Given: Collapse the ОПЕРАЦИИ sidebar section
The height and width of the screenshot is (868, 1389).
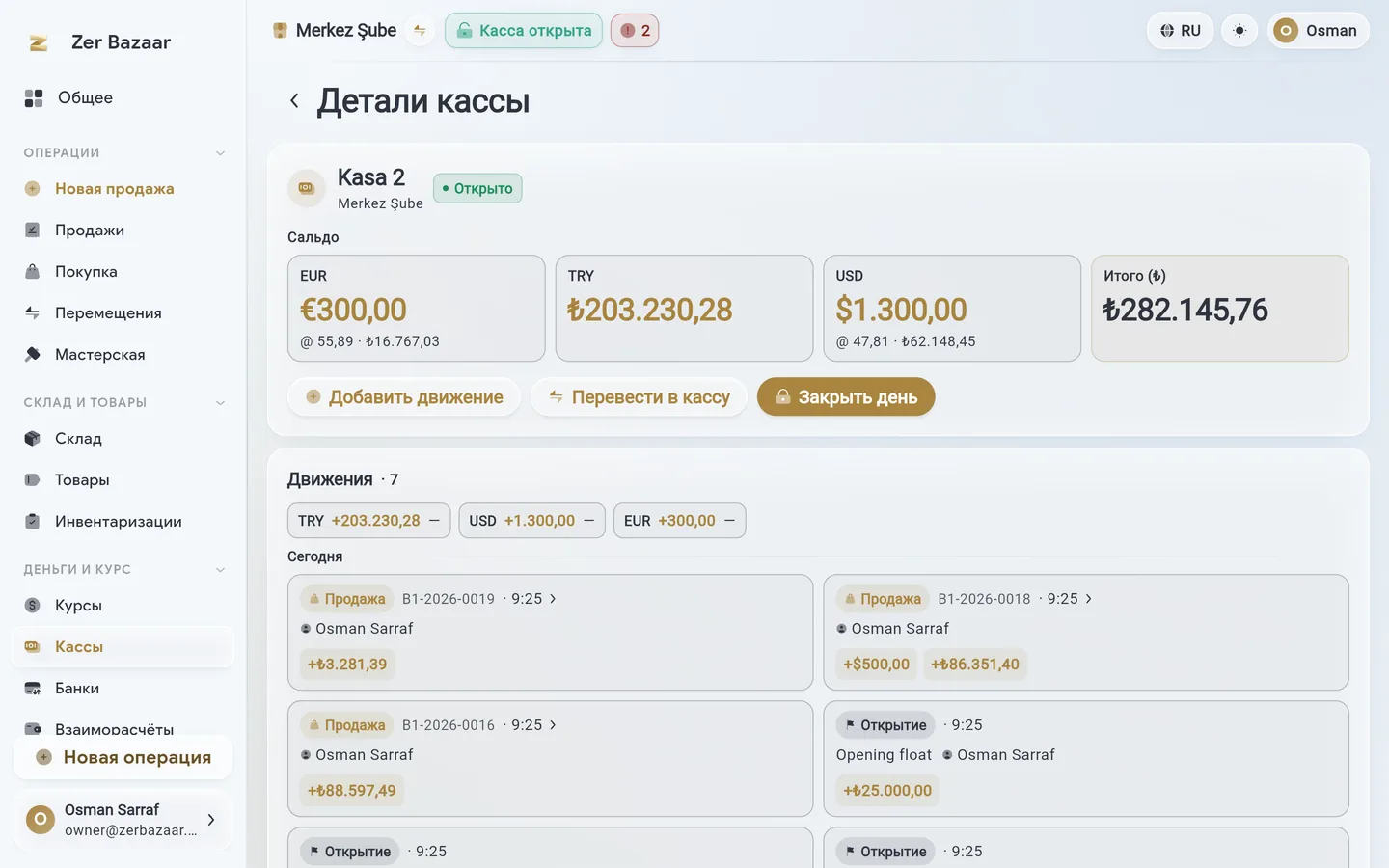Looking at the screenshot, I should pos(220,153).
